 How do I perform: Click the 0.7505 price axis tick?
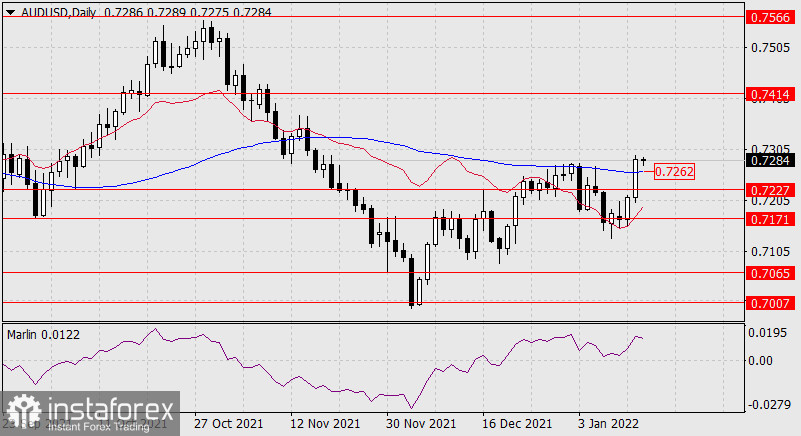click(771, 47)
